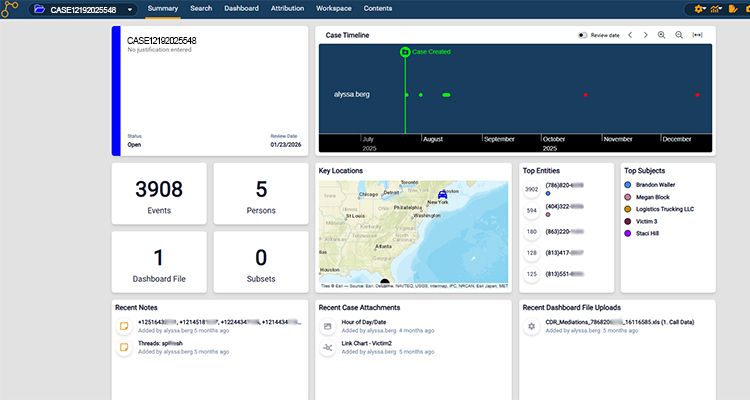
Task: Click the Hour of Day/Date attachment icon
Action: 328,326
